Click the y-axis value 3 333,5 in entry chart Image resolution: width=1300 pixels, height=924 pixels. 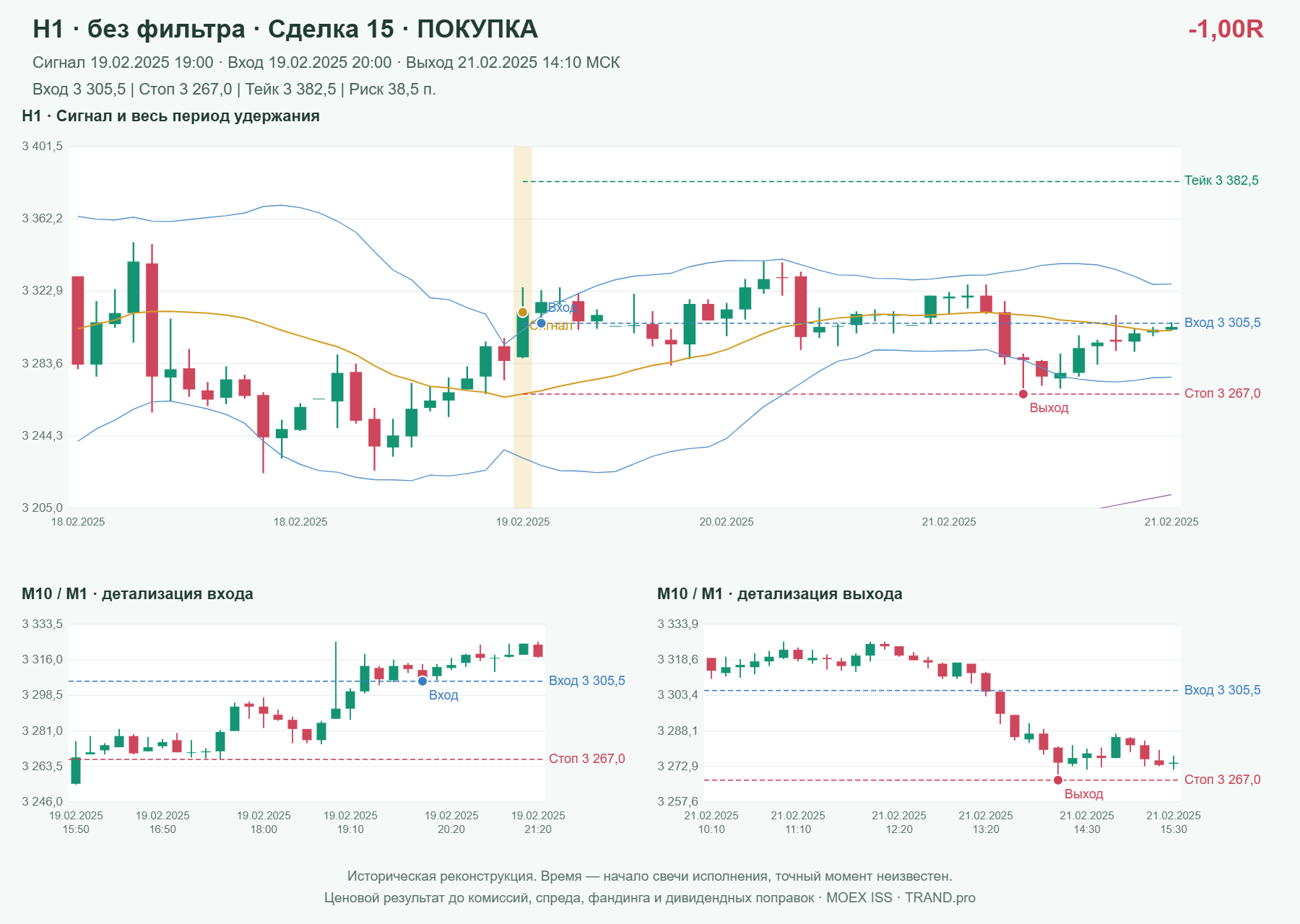[43, 624]
